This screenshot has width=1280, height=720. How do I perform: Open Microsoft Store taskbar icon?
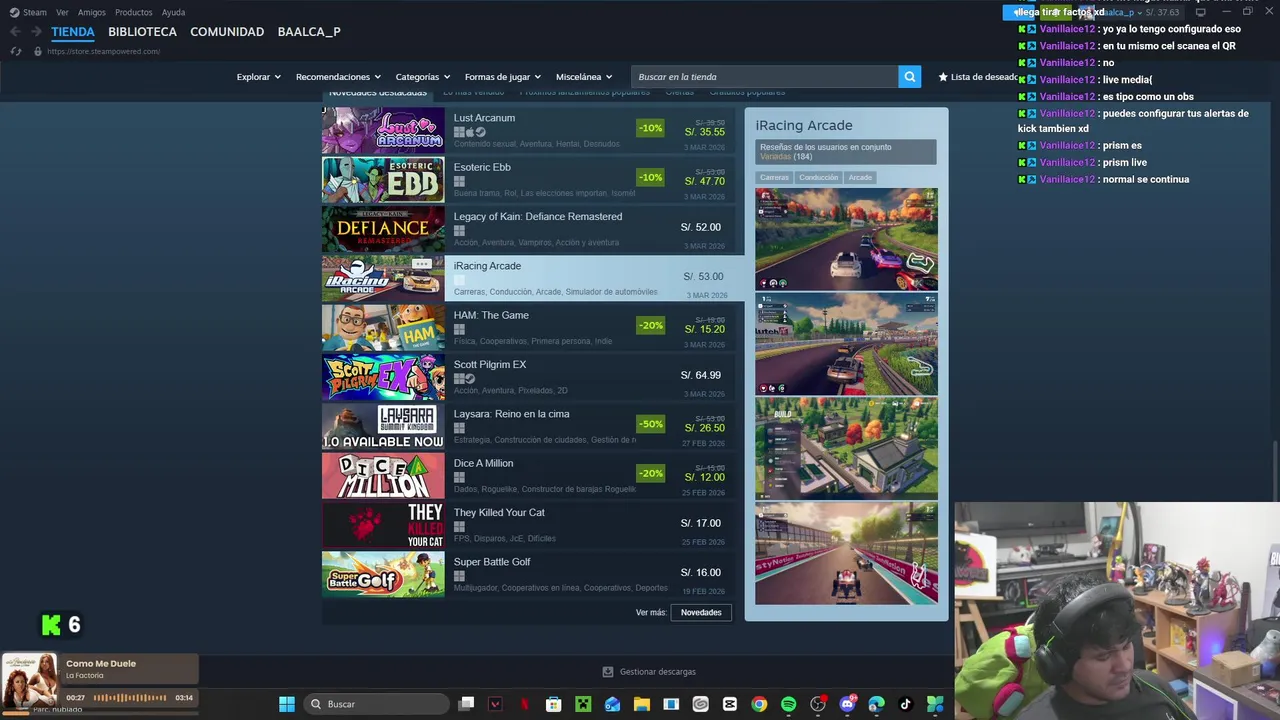coord(554,704)
